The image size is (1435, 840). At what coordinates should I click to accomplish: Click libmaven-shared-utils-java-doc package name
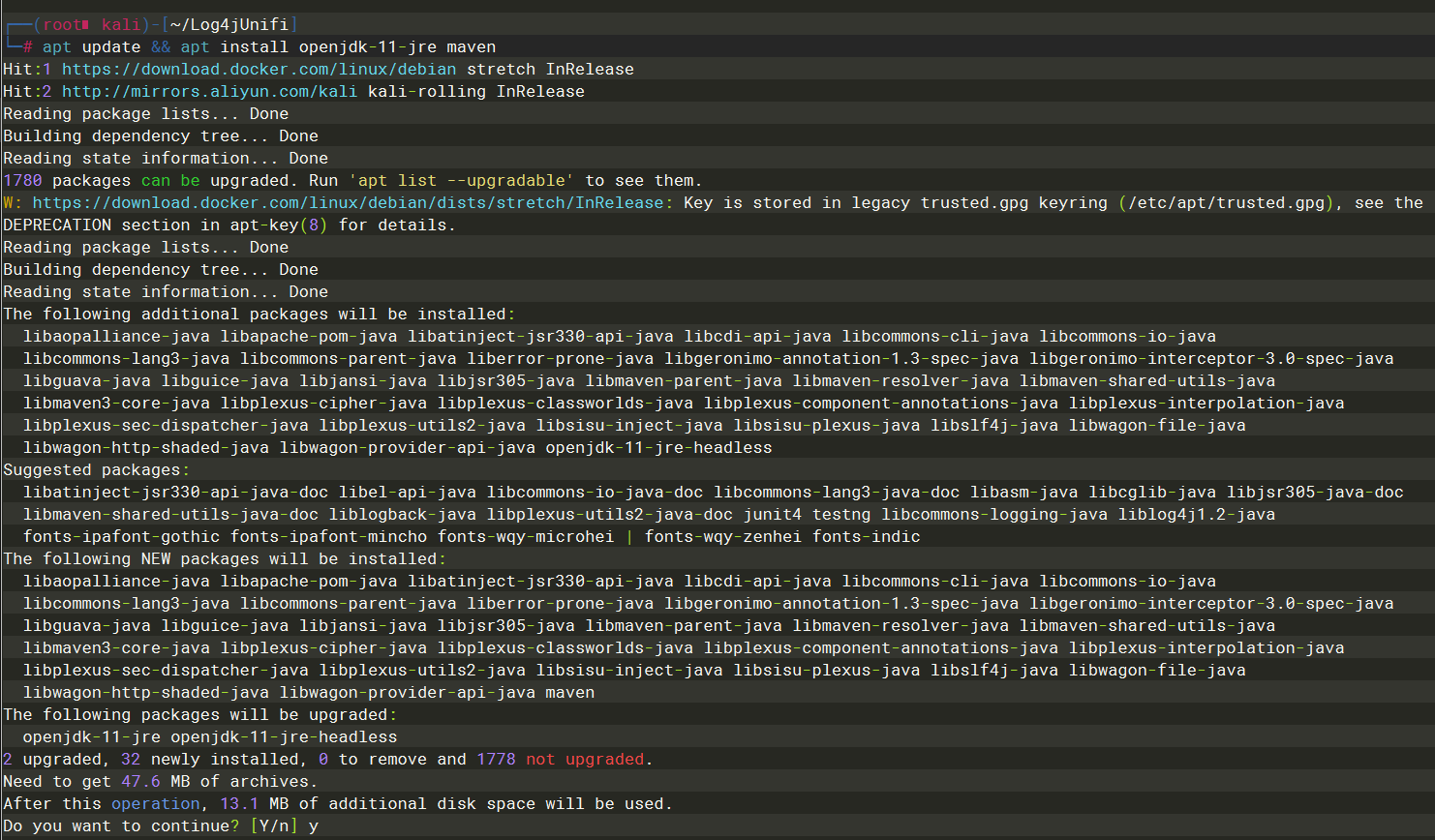[x=170, y=514]
